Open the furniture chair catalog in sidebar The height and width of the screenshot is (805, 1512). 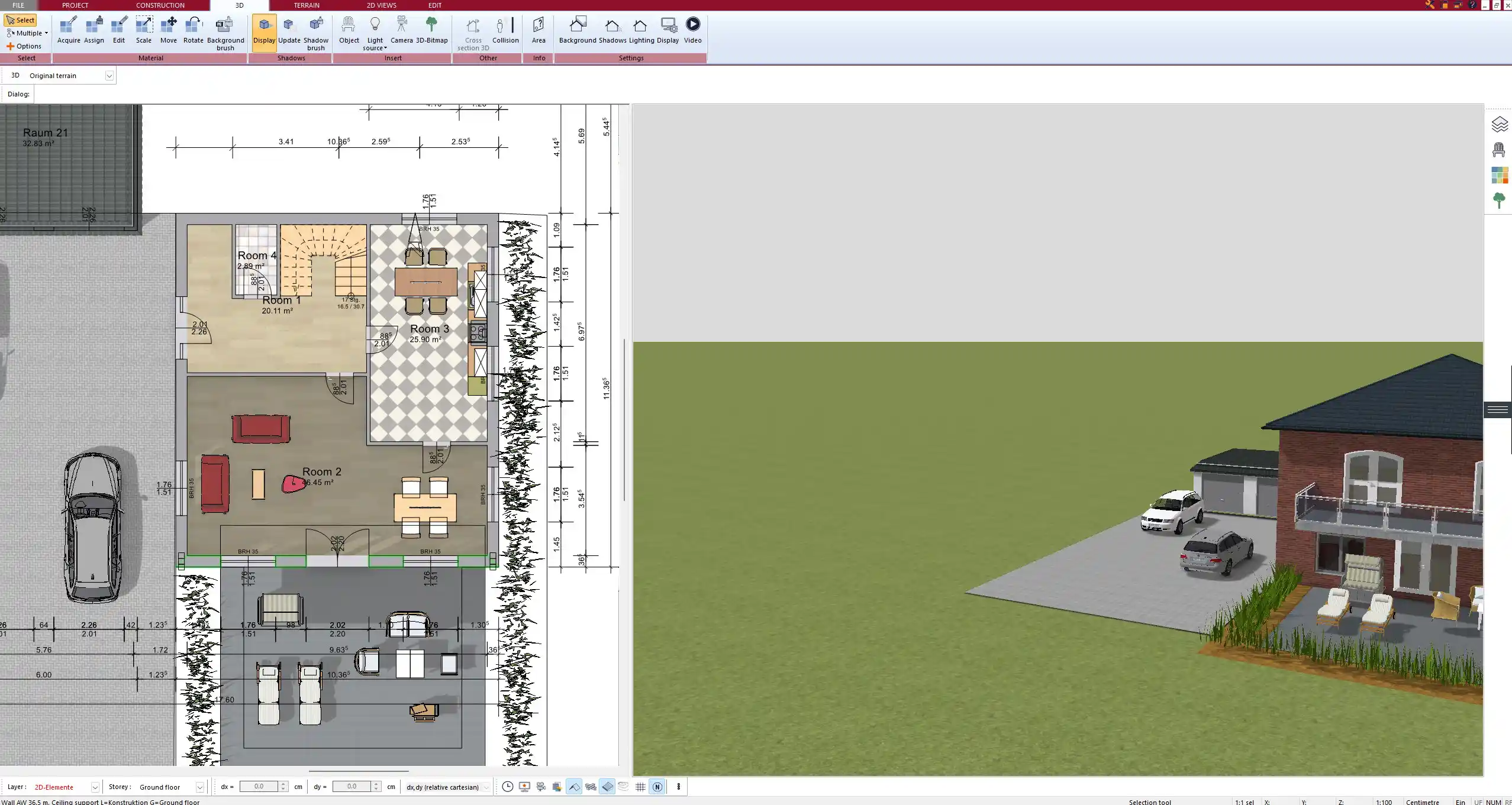[1499, 150]
